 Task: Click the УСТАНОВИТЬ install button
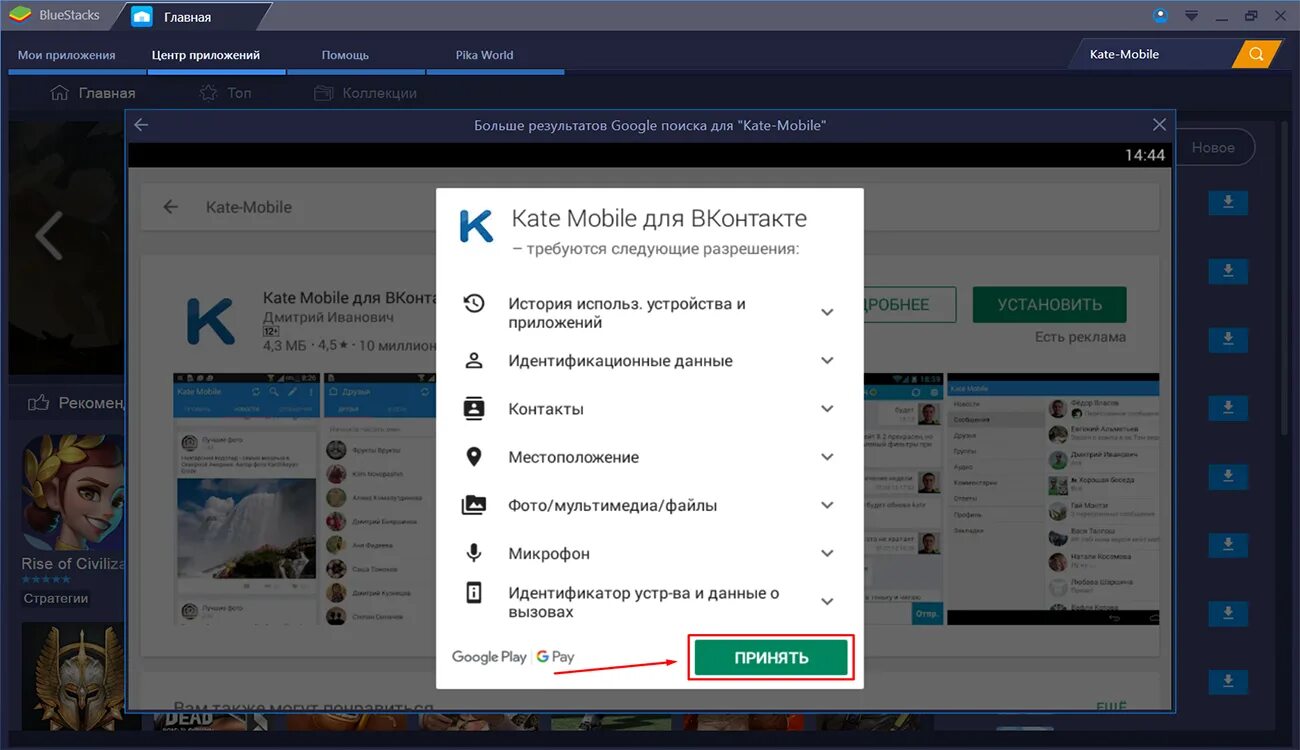coord(1049,305)
